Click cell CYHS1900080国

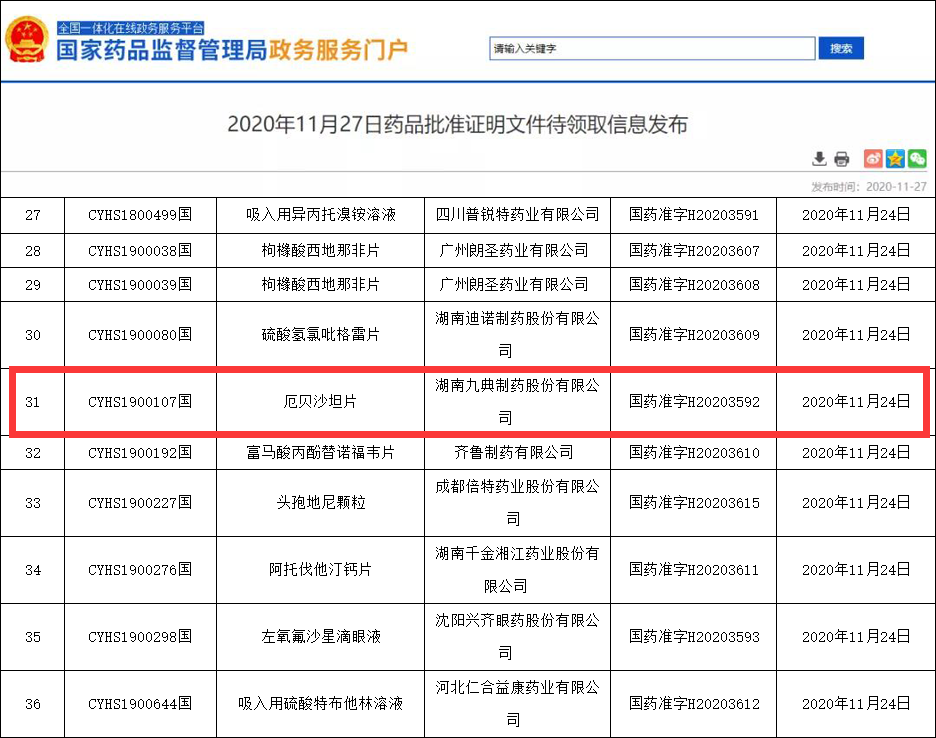point(140,334)
